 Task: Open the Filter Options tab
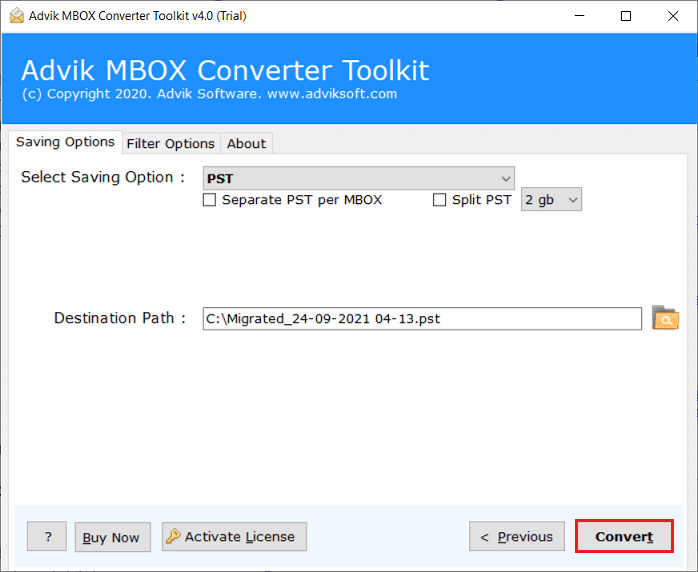point(170,143)
